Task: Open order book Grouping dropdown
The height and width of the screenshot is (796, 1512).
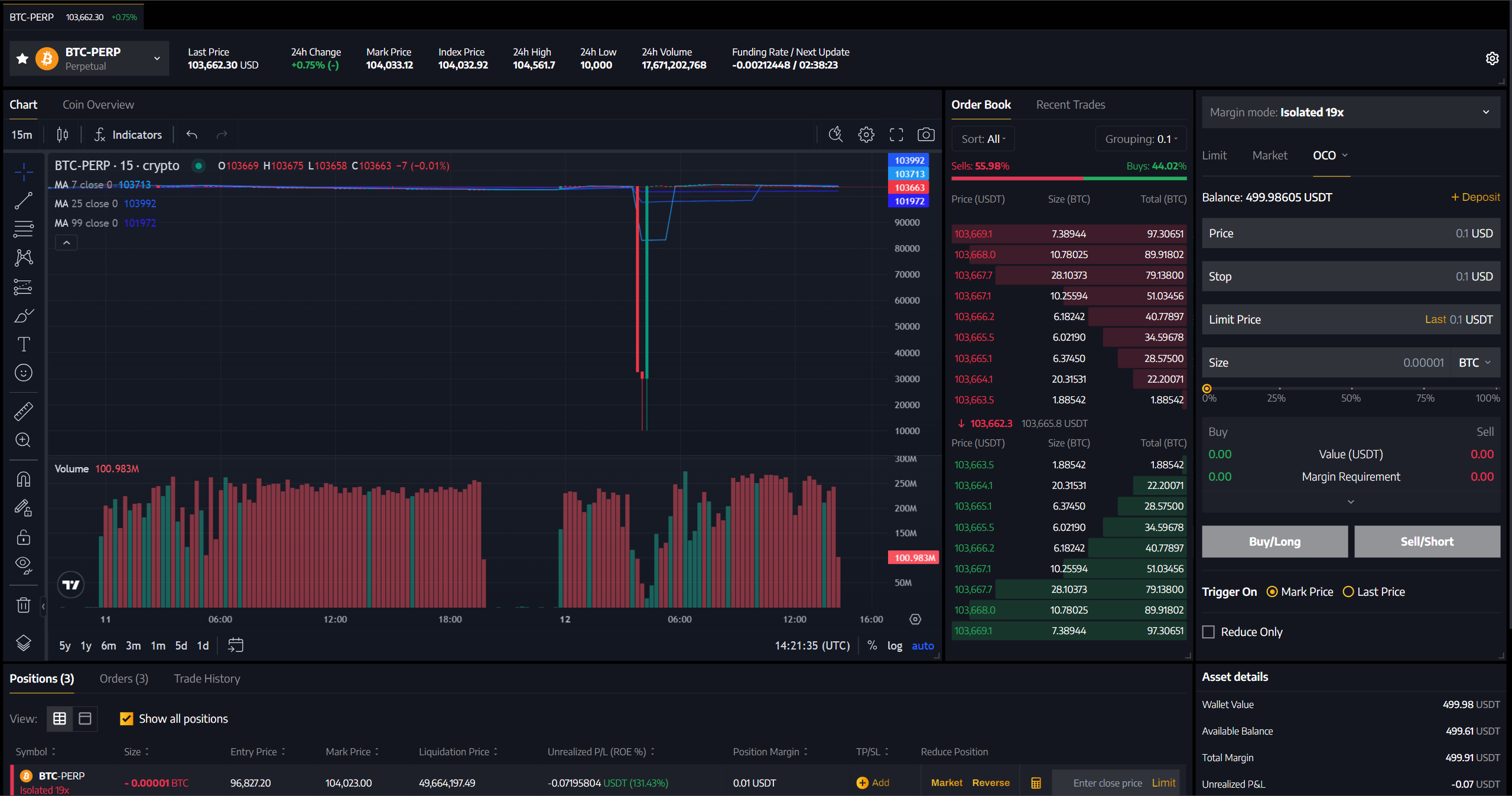Action: 1140,139
